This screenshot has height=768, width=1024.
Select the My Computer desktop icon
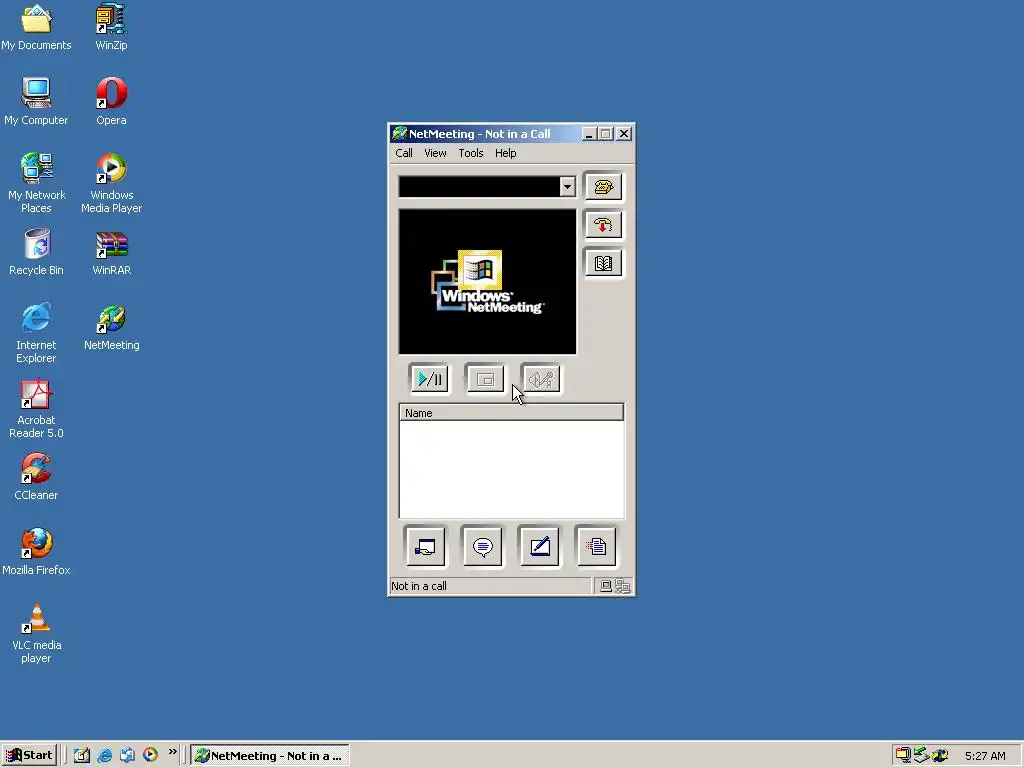coord(36,103)
